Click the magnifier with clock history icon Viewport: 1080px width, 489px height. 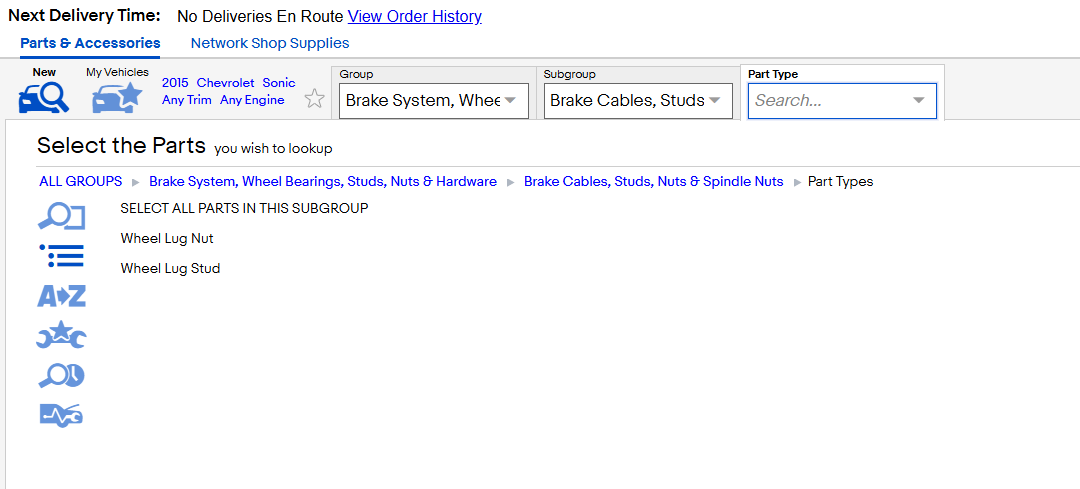61,375
